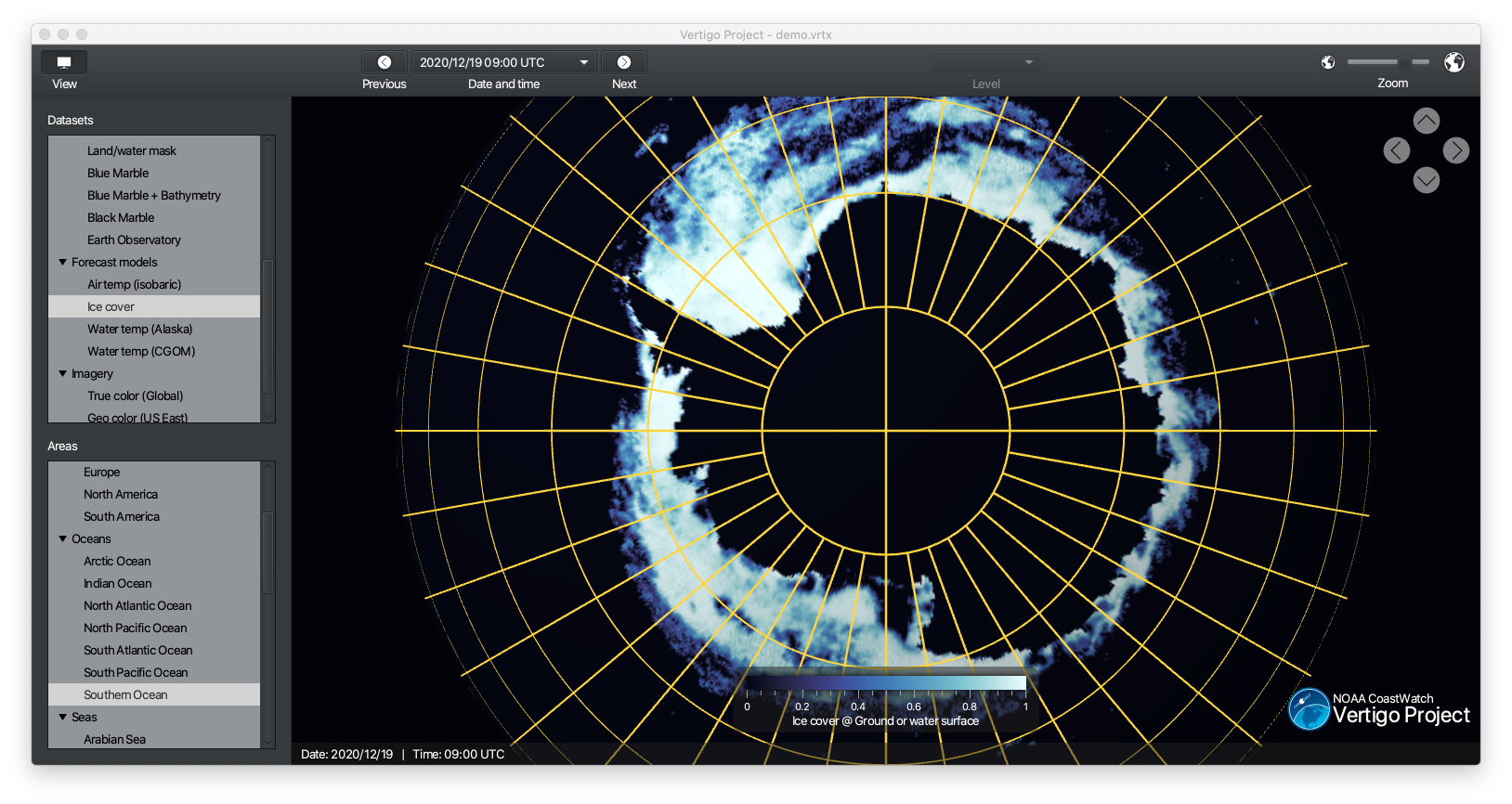
Task: Open the Level dropdown
Action: click(x=985, y=62)
